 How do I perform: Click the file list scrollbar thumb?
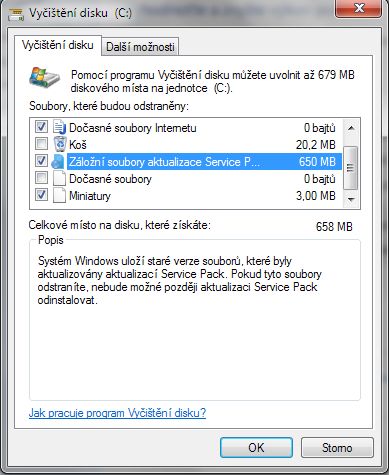351,168
